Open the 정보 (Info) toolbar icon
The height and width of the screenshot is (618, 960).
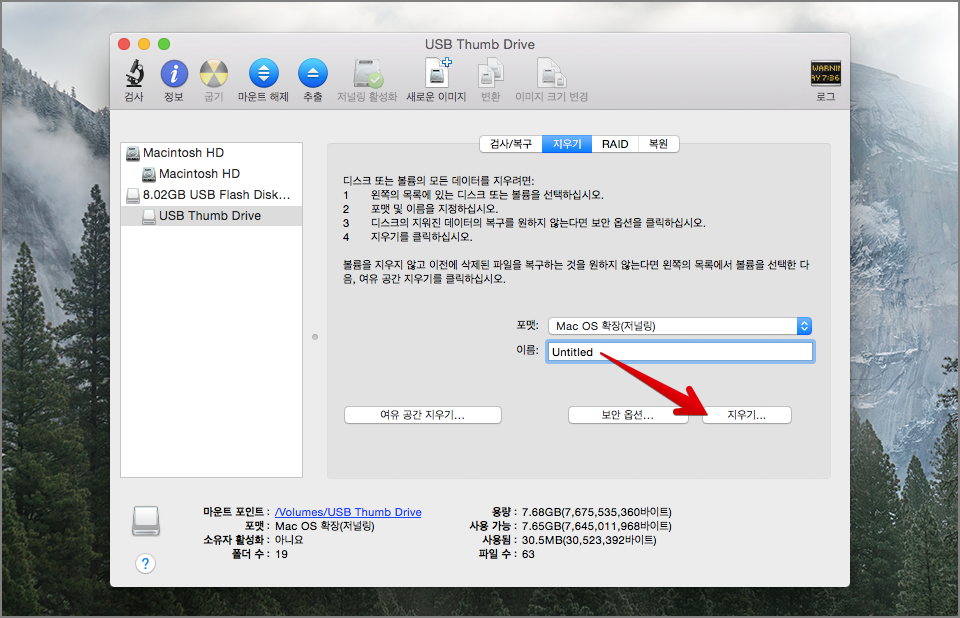[174, 73]
